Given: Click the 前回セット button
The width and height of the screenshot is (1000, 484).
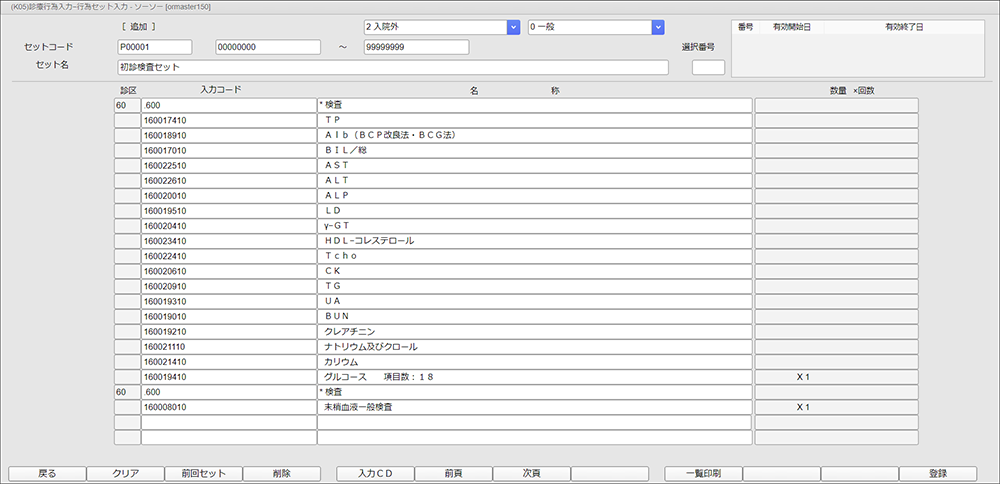Looking at the screenshot, I should click(203, 473).
